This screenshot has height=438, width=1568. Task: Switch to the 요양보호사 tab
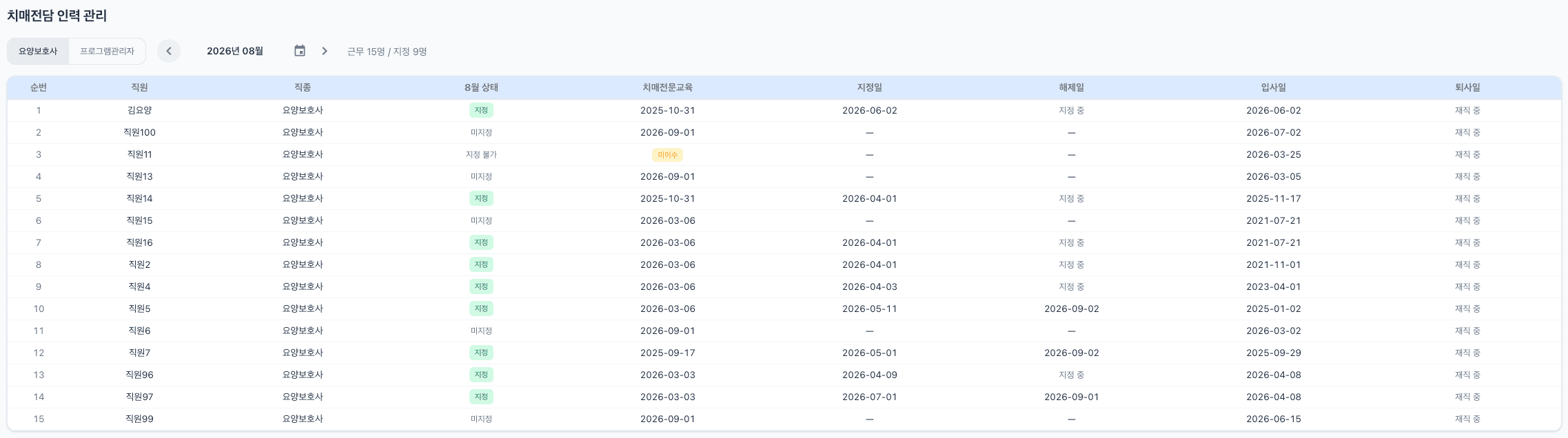pyautogui.click(x=38, y=51)
